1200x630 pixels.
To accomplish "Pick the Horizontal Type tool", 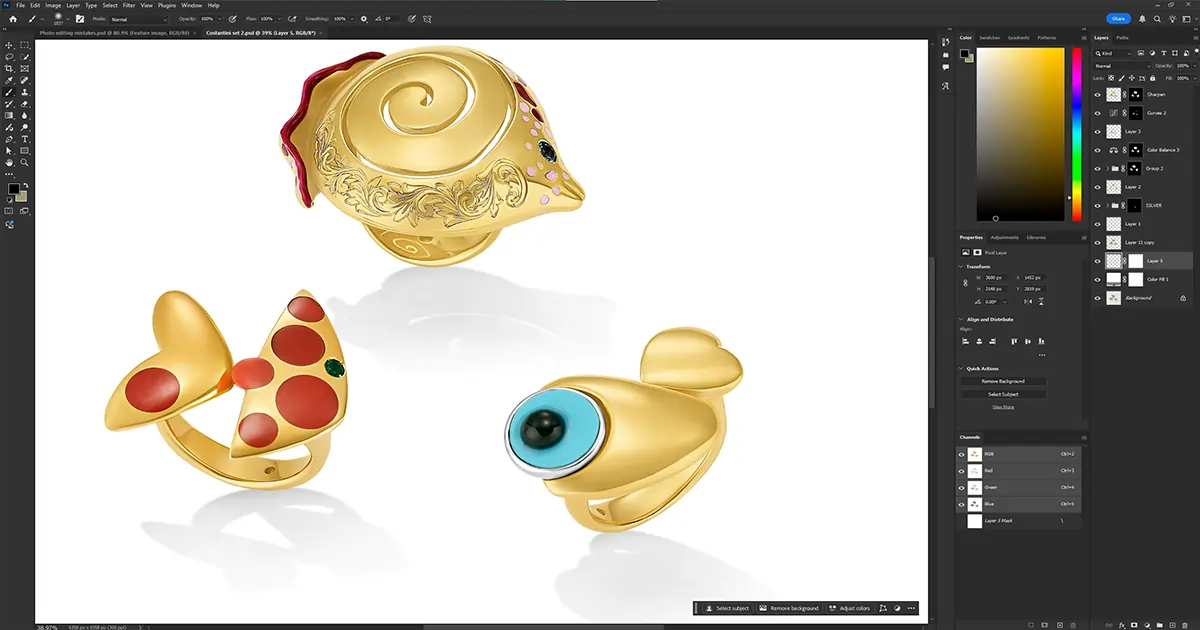I will point(24,139).
